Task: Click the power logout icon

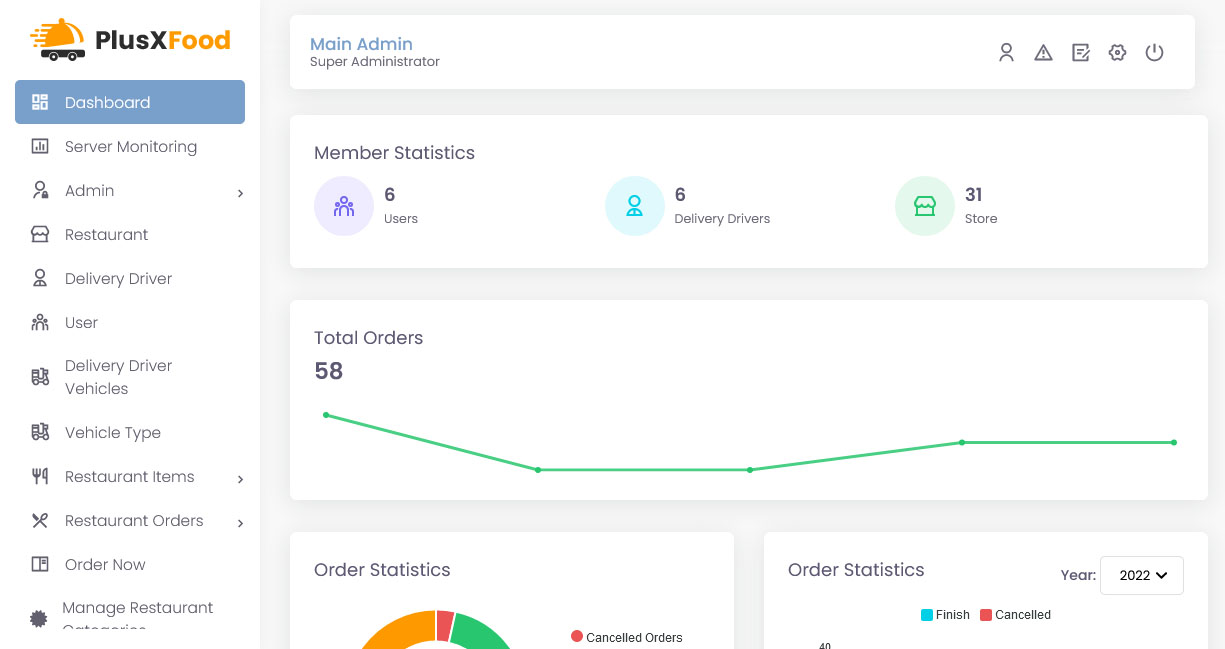Action: pos(1154,53)
